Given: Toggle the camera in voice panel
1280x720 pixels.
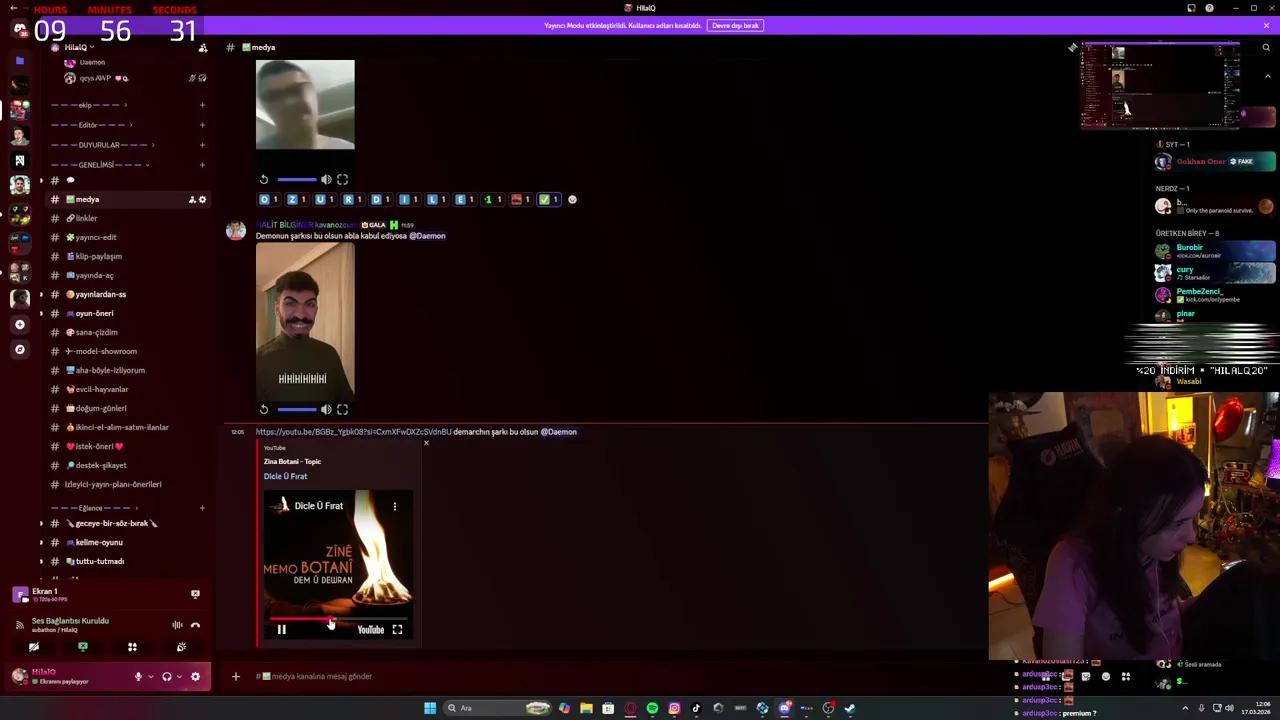Looking at the screenshot, I should point(34,647).
